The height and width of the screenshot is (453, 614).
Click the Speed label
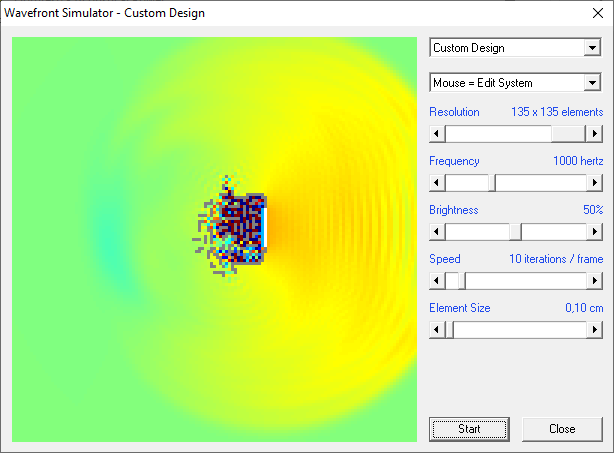(445, 259)
